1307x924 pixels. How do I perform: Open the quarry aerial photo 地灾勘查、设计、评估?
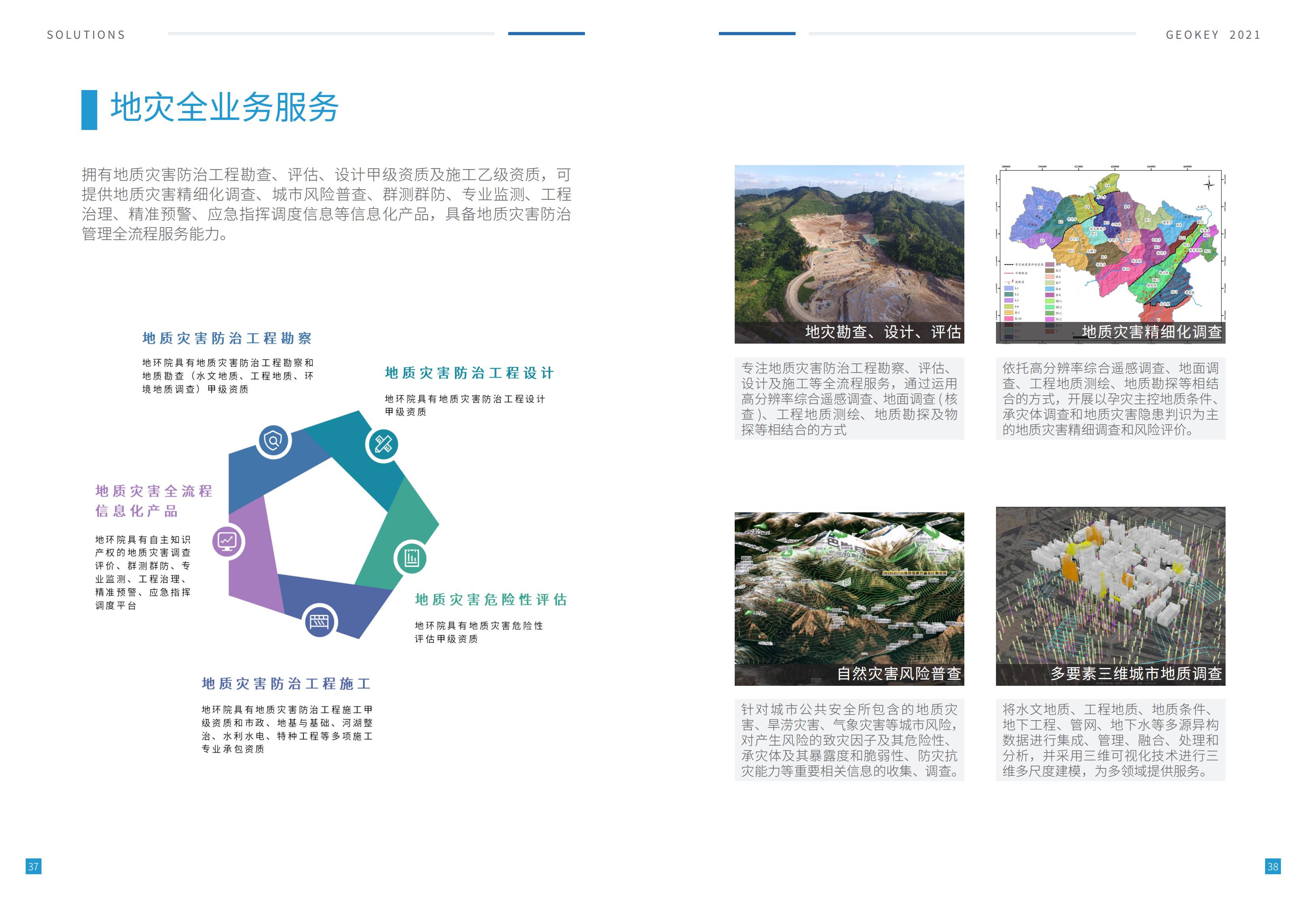pyautogui.click(x=849, y=254)
